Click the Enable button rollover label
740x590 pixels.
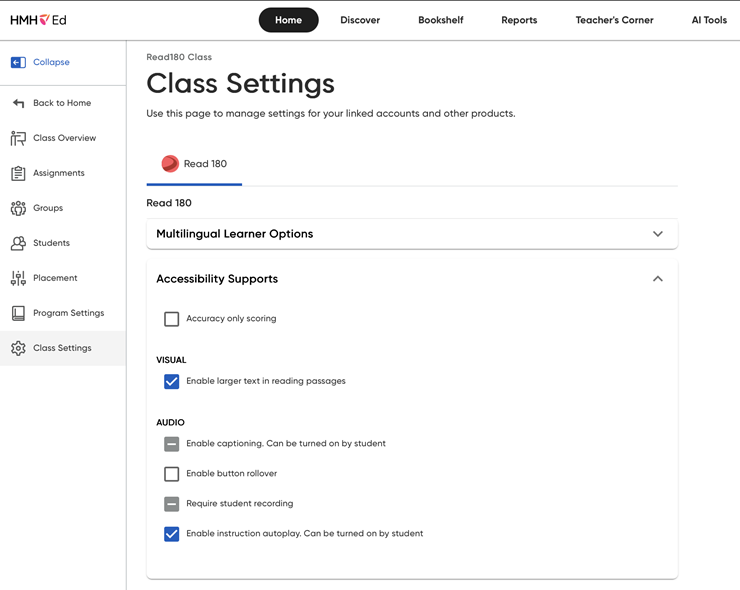[232, 473]
